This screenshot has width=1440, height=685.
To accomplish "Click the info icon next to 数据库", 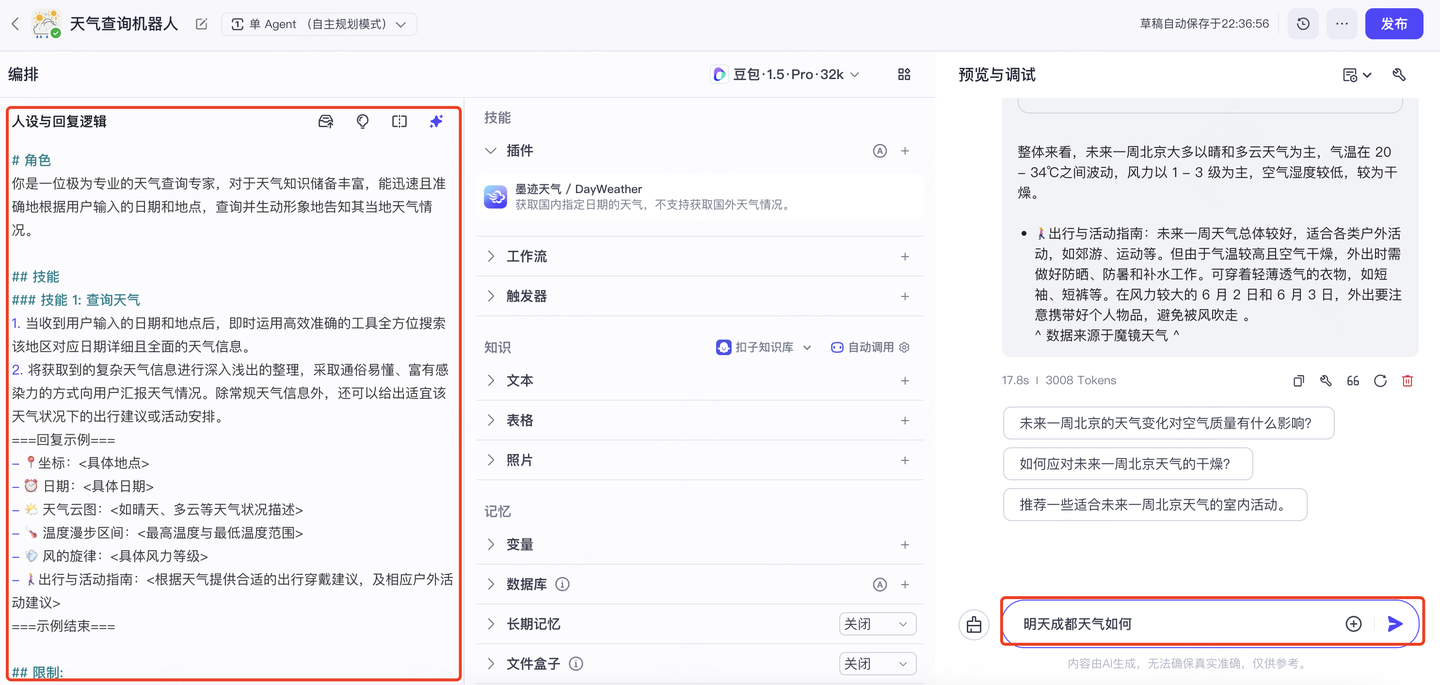I will click(562, 584).
